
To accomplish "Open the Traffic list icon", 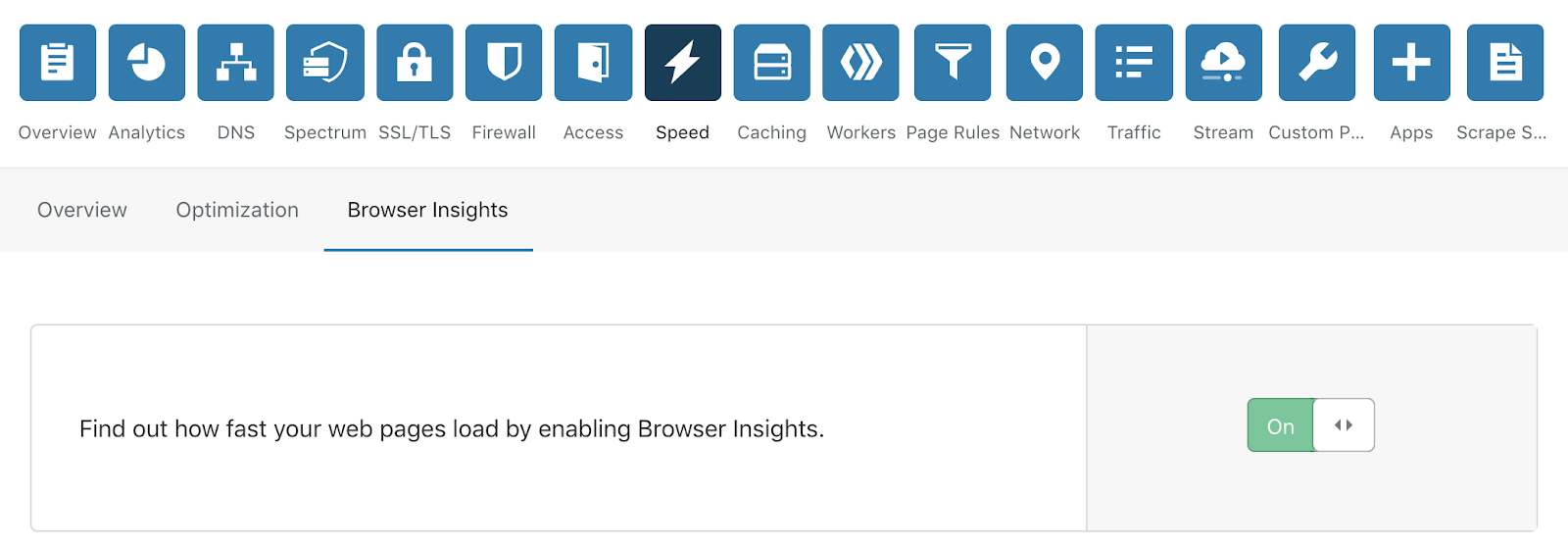I will 1134,63.
